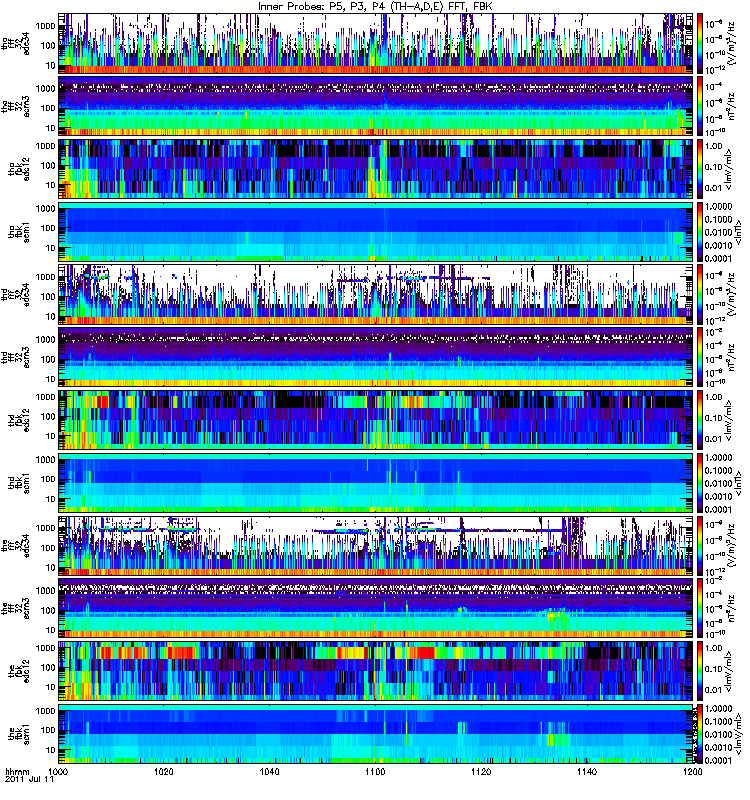This screenshot has width=750, height=800.
Task: Select the the fbk scm1 filter bank panel
Action: (376, 734)
